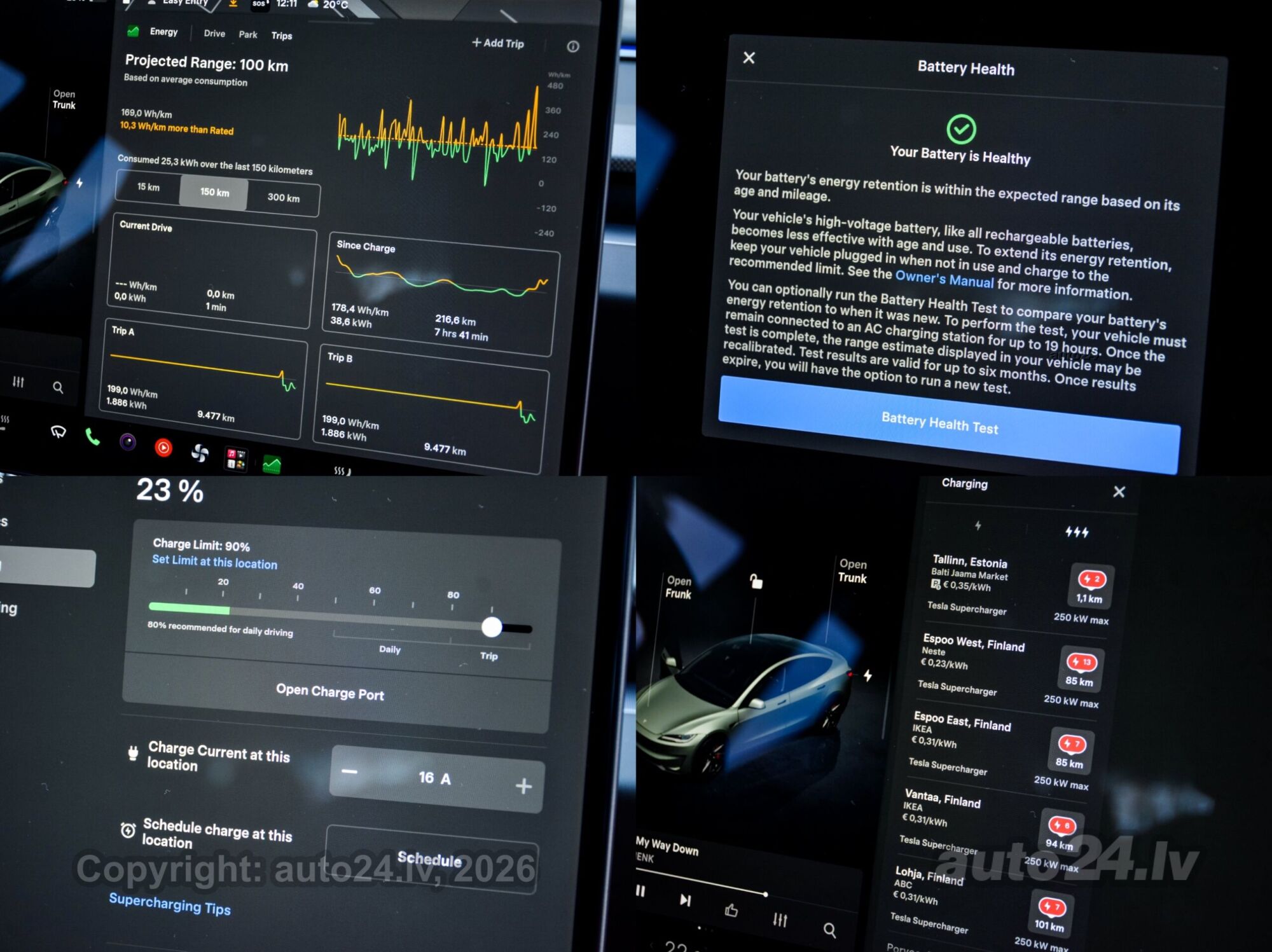Select the 300 km distance option
The image size is (1272, 952).
pos(284,198)
